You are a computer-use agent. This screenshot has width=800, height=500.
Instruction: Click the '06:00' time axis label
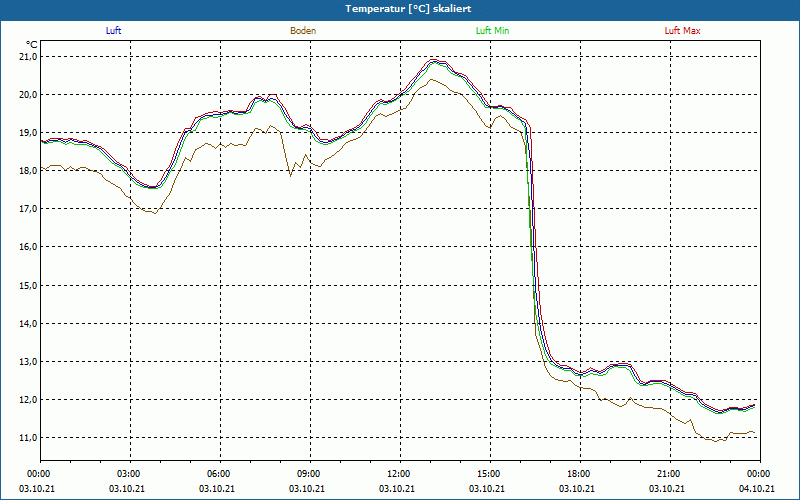point(218,474)
